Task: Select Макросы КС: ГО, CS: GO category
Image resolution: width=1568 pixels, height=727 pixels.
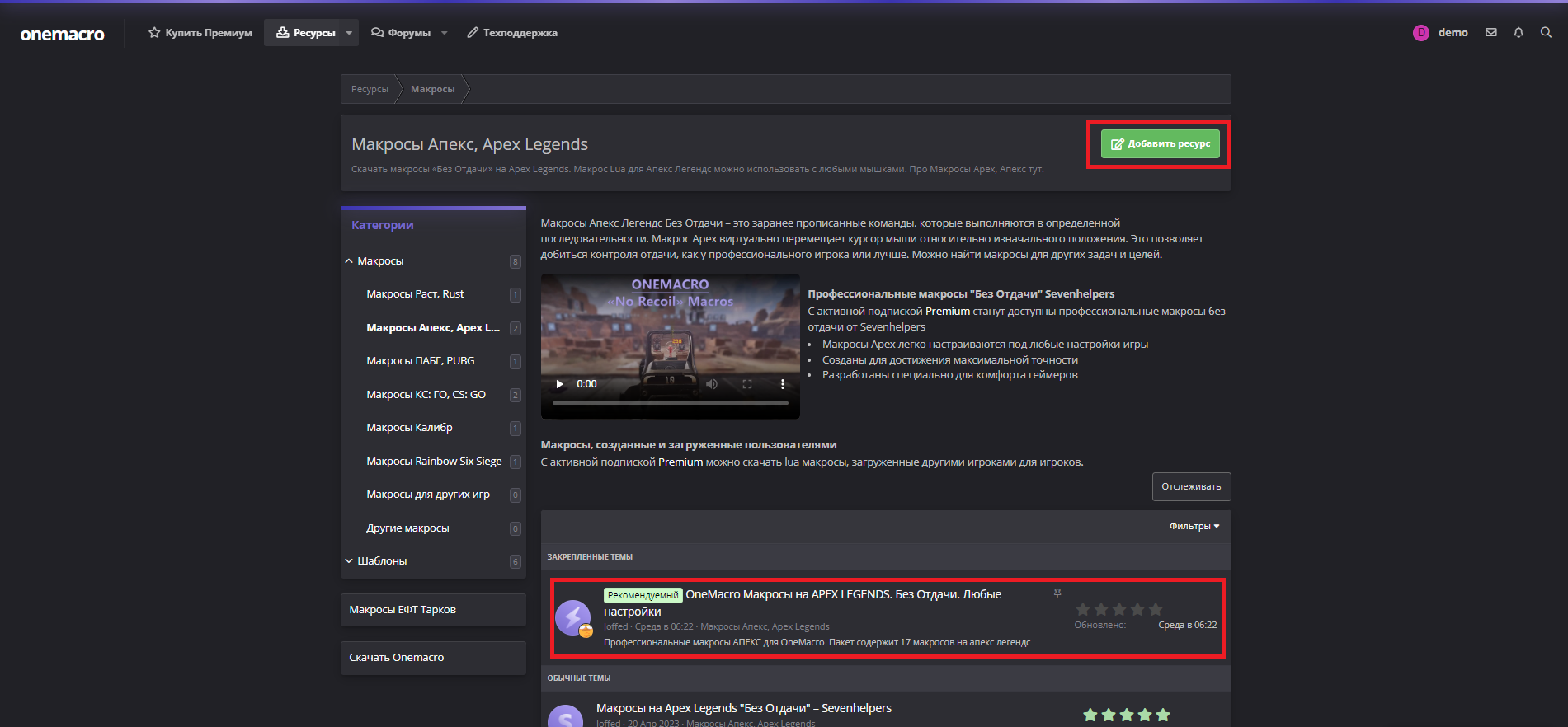Action: point(426,395)
